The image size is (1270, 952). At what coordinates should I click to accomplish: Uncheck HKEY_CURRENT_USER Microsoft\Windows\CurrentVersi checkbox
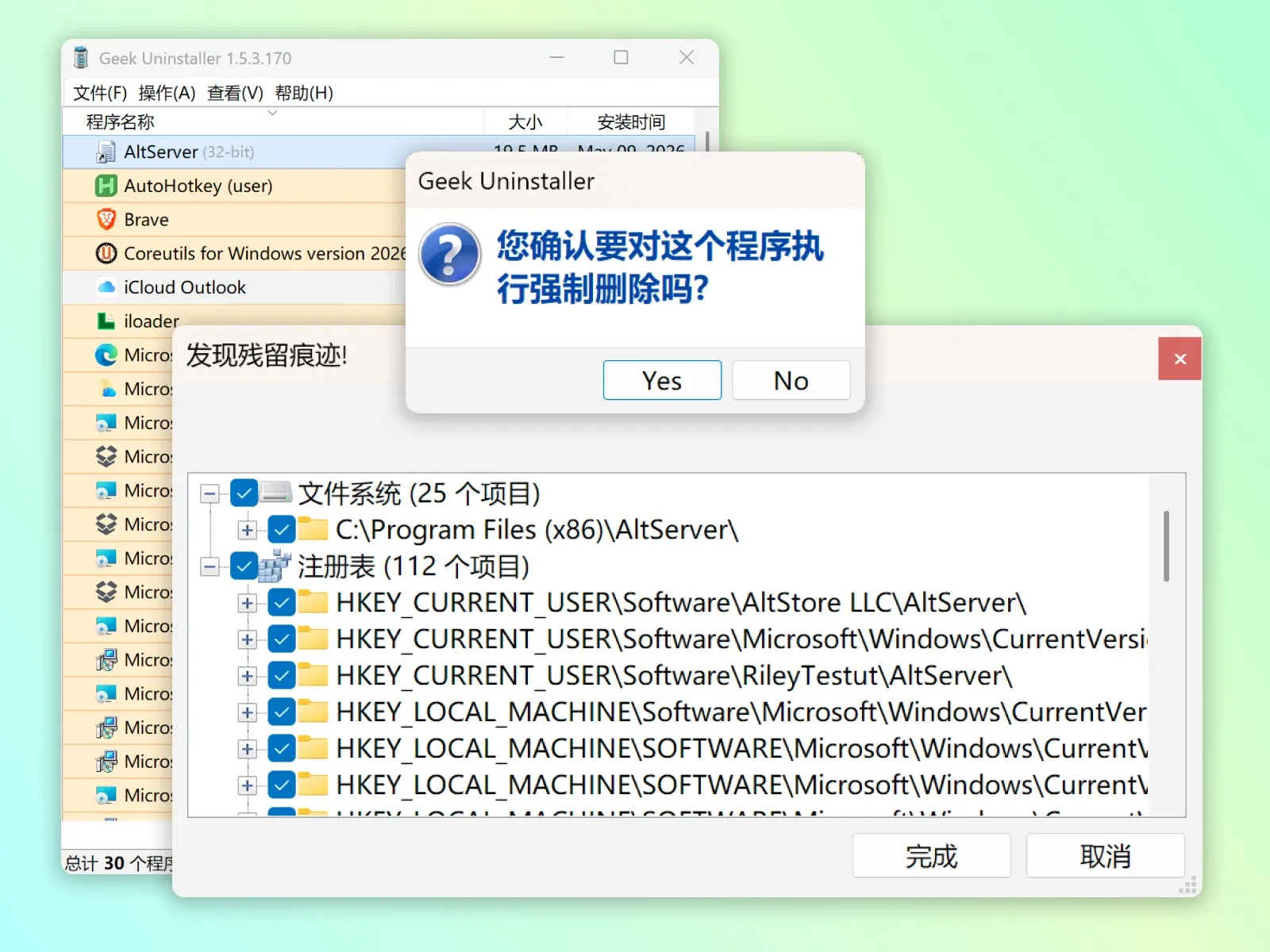[282, 639]
